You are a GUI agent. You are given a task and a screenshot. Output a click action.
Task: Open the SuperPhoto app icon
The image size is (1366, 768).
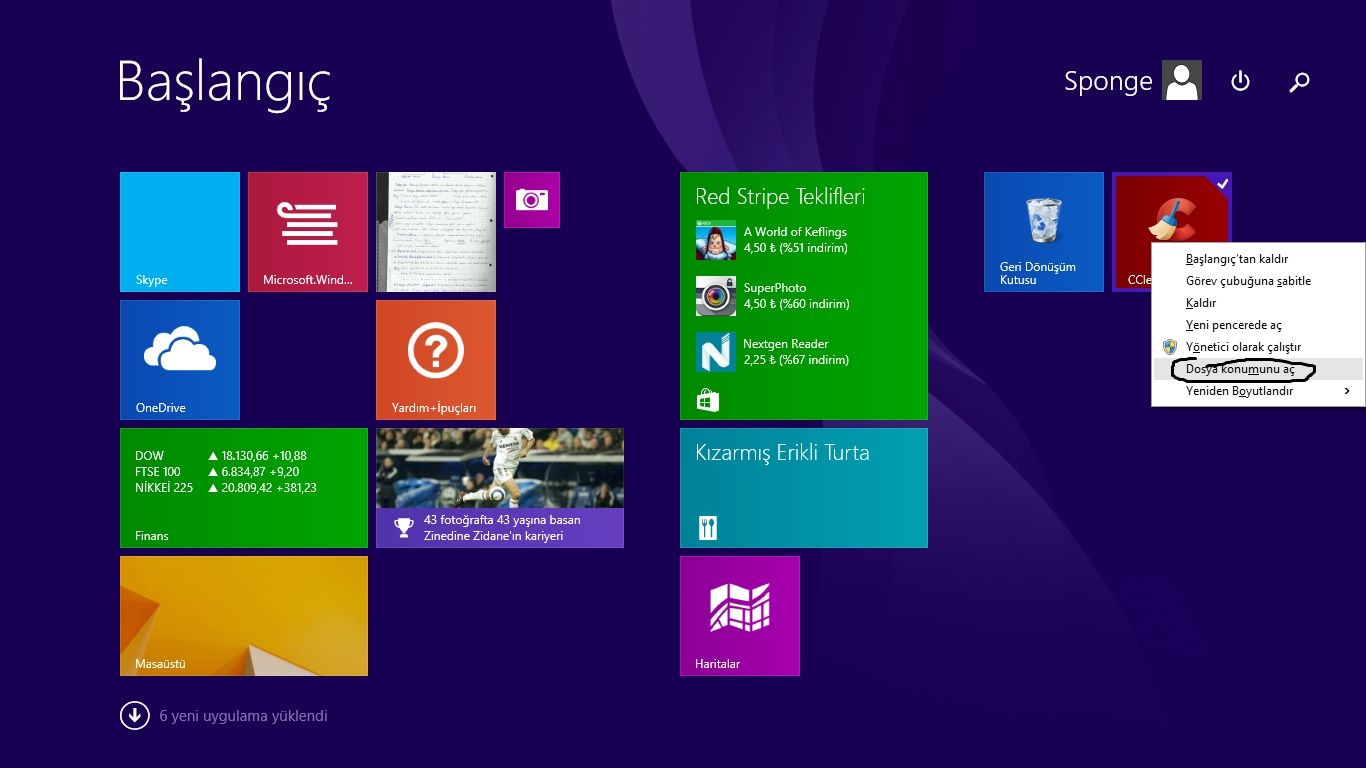[716, 296]
